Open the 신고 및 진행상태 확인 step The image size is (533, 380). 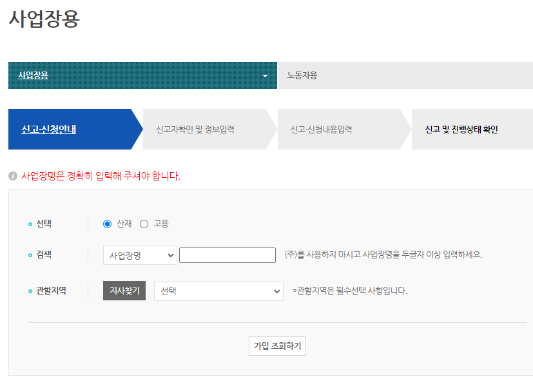(472, 129)
